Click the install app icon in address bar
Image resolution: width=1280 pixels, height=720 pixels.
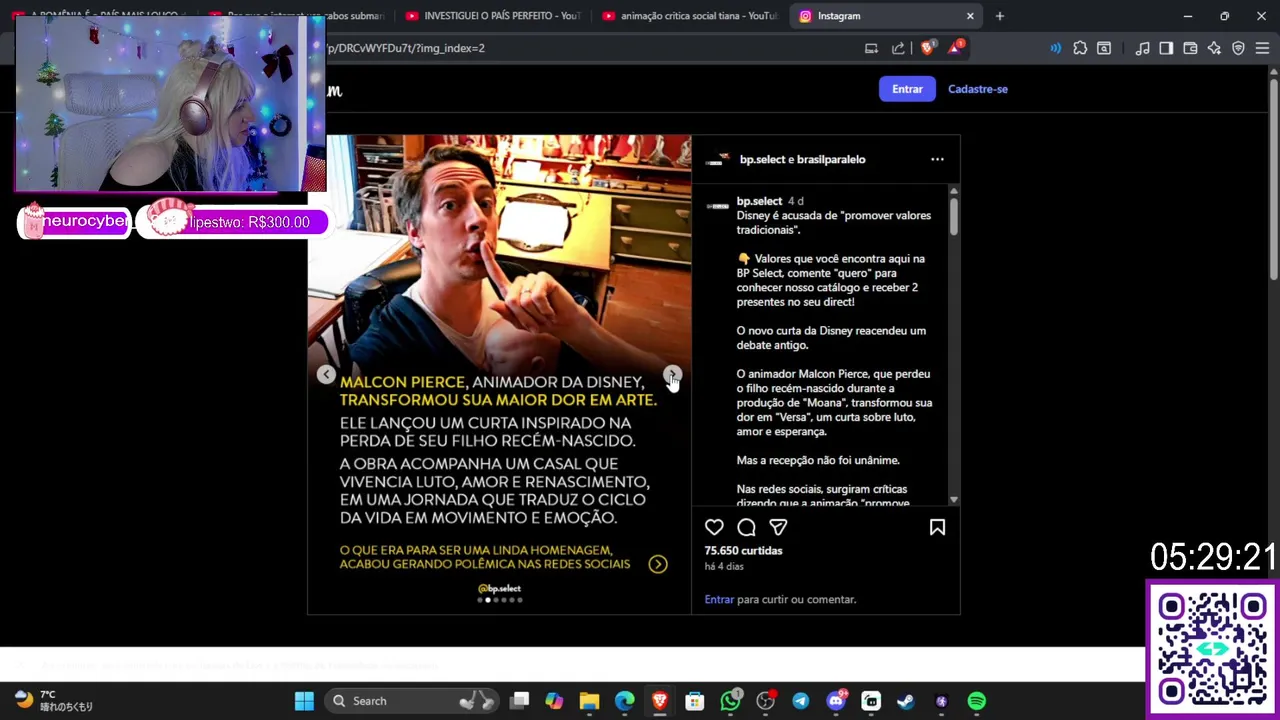(871, 48)
